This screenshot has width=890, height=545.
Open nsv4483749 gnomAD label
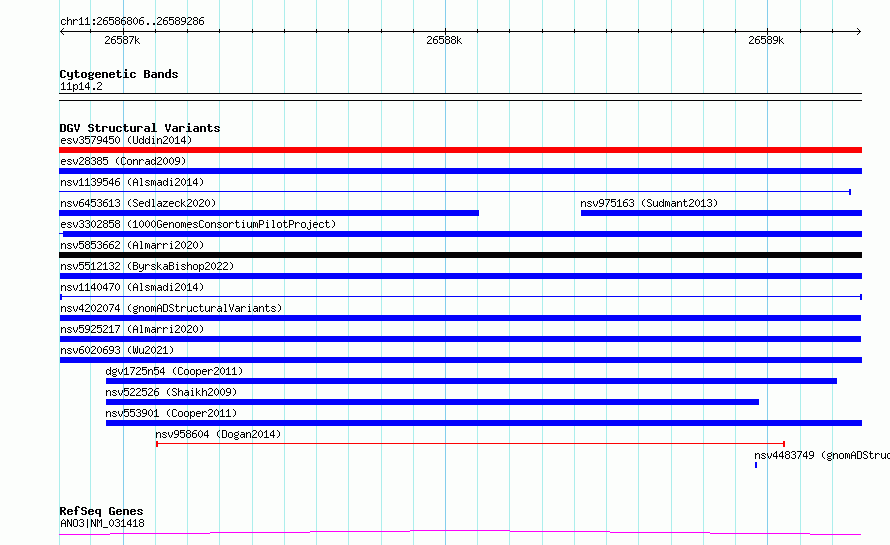(x=821, y=455)
